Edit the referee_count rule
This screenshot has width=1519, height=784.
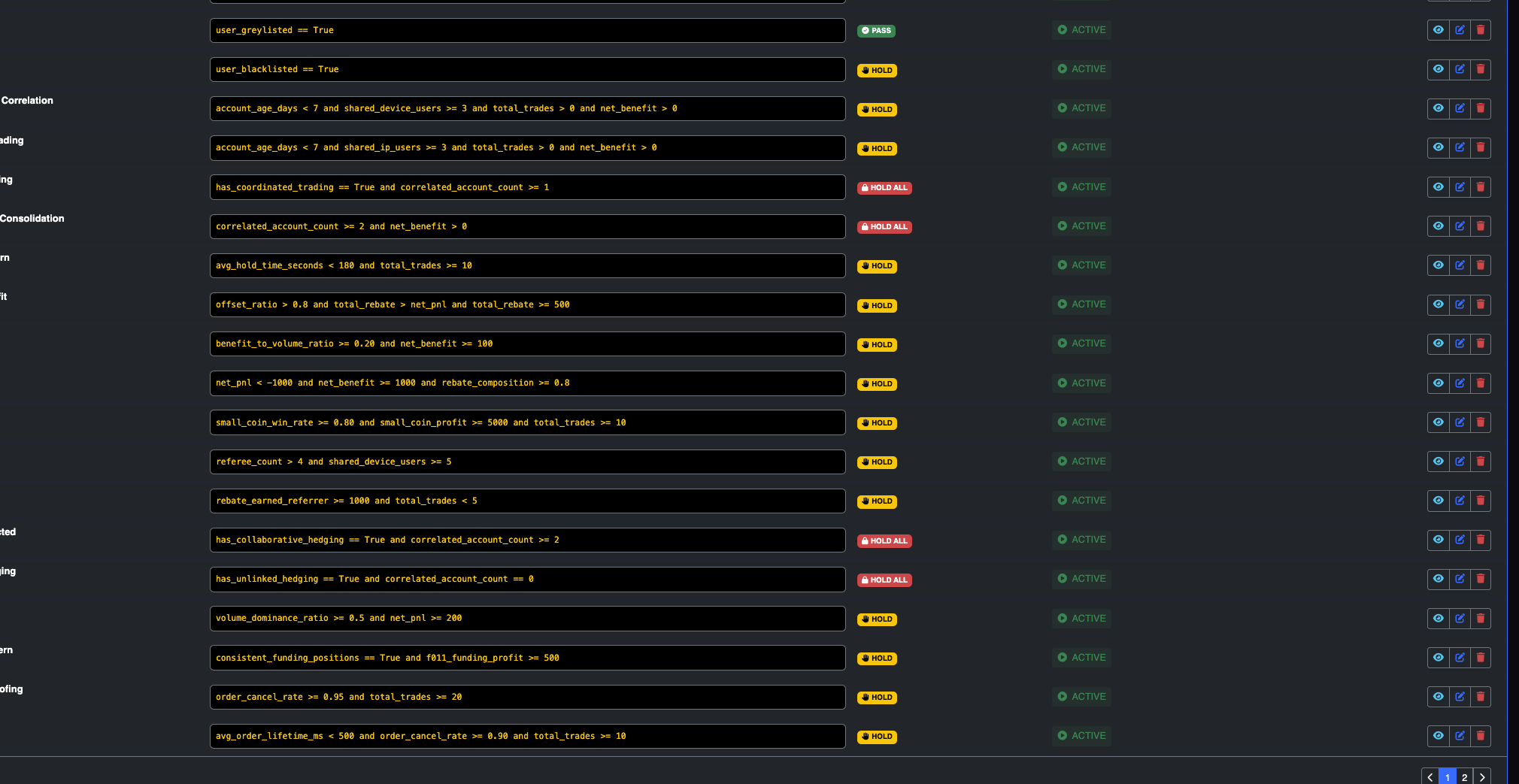click(x=1459, y=462)
